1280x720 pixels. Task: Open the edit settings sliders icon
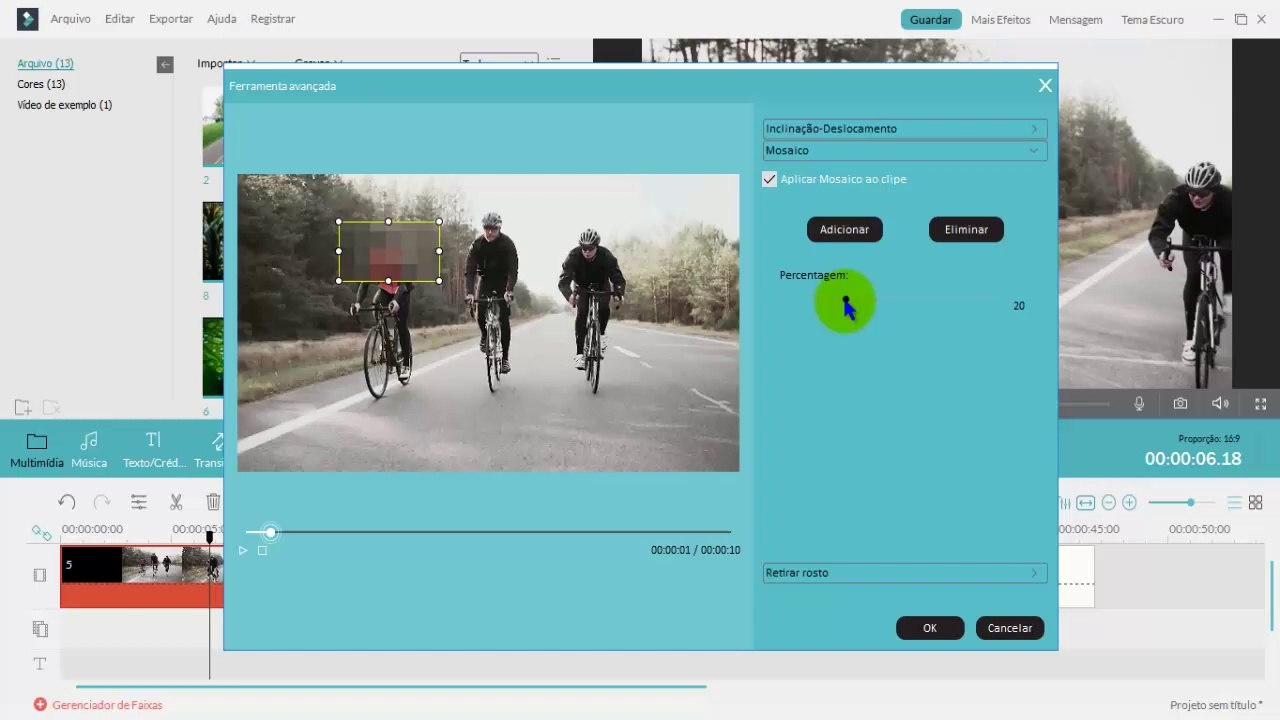pyautogui.click(x=139, y=502)
